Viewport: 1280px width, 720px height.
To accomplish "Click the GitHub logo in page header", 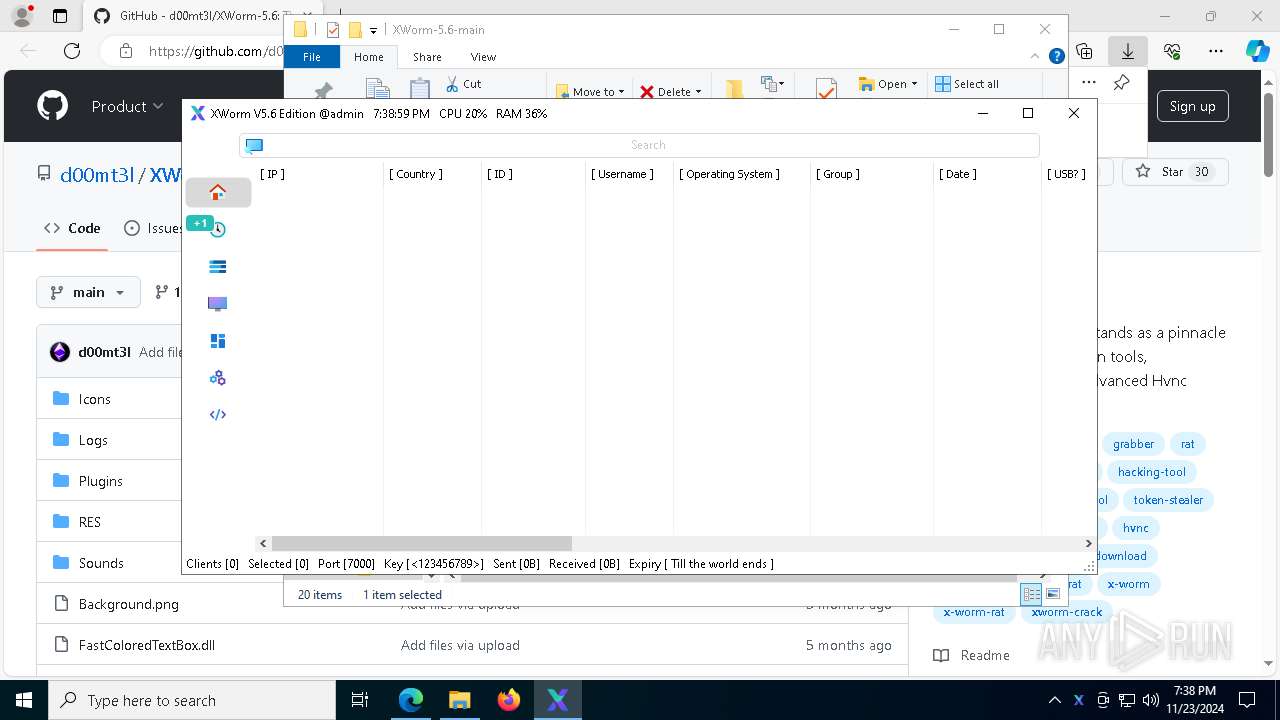I will [52, 106].
